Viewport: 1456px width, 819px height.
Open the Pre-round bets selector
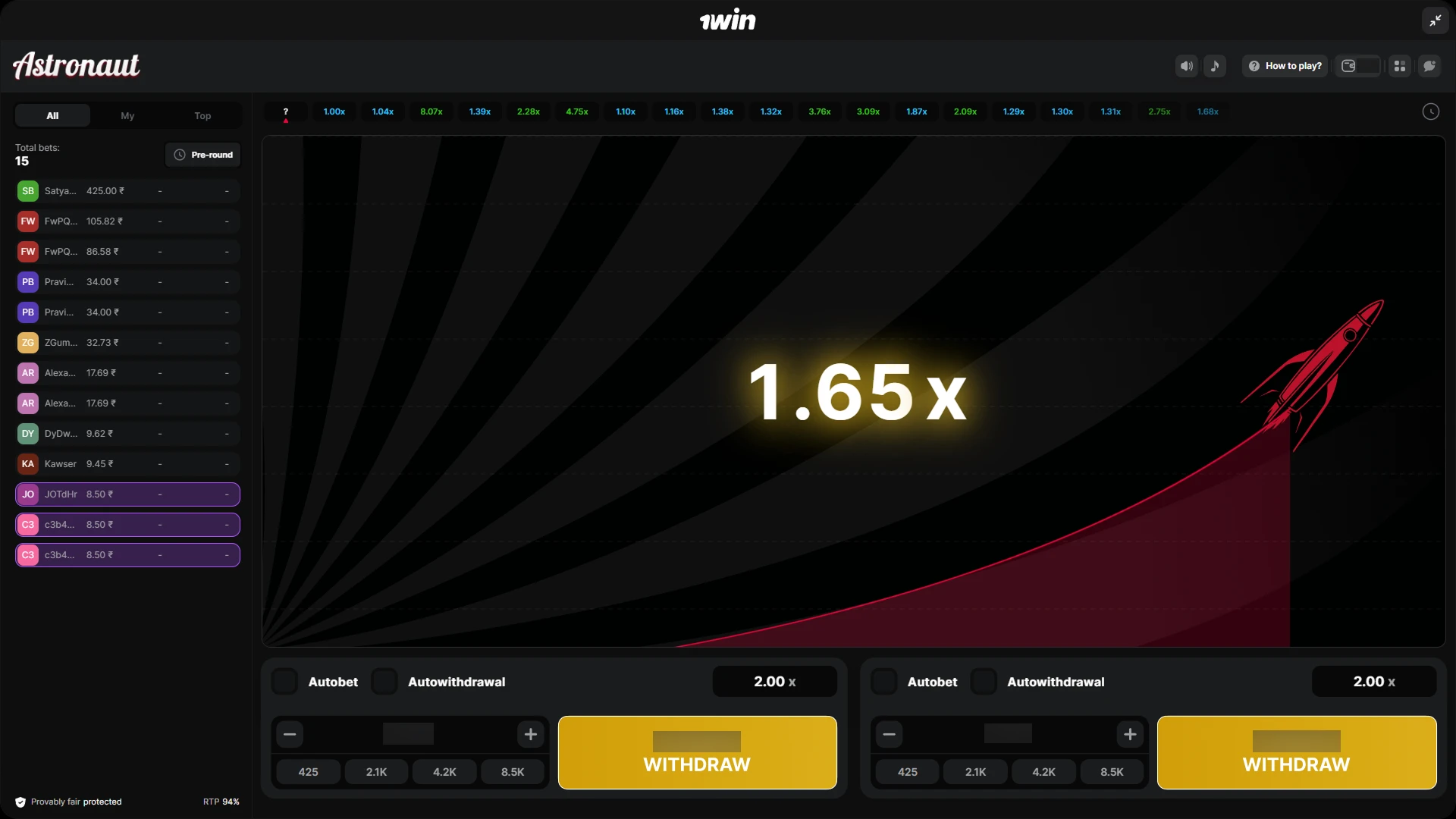click(x=203, y=155)
